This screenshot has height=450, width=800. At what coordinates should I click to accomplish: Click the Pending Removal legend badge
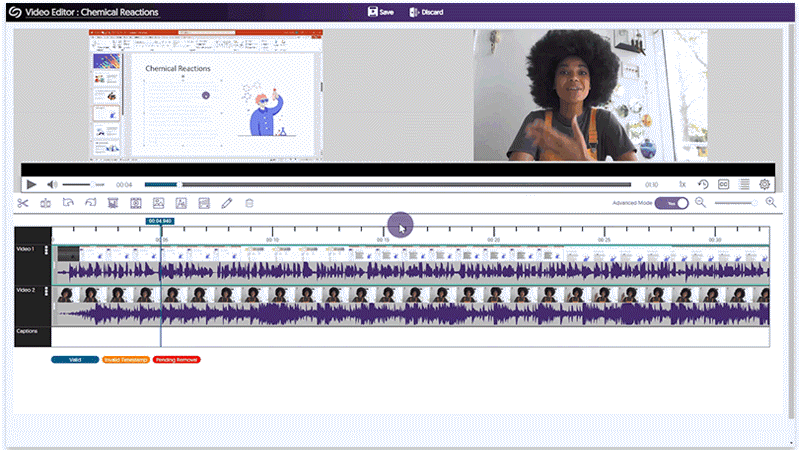point(177,360)
